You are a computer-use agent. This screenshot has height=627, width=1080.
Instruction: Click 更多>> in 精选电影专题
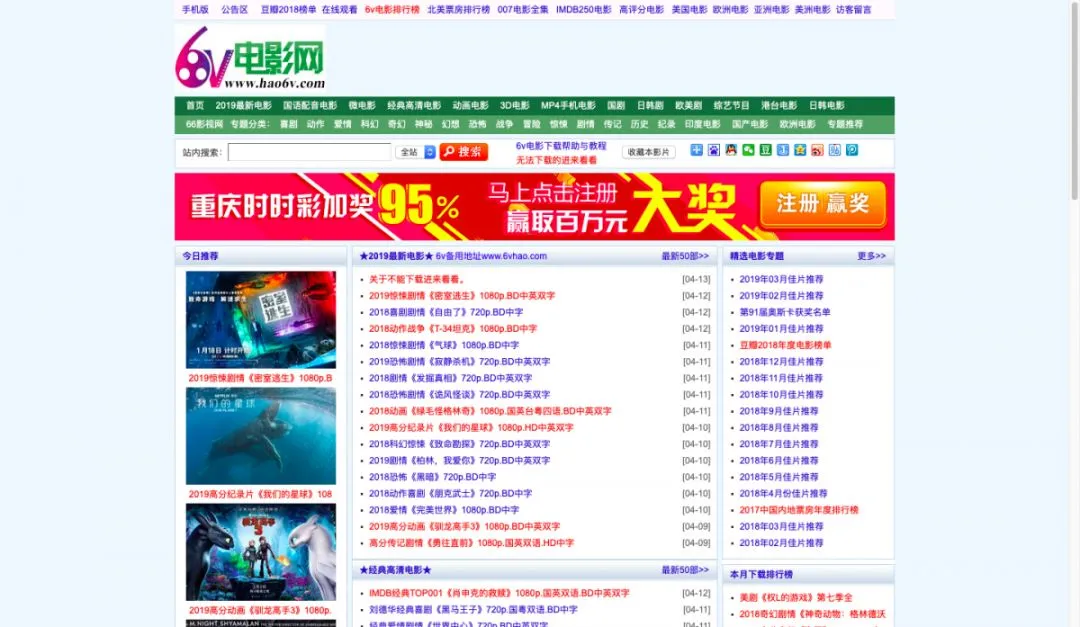tap(871, 256)
